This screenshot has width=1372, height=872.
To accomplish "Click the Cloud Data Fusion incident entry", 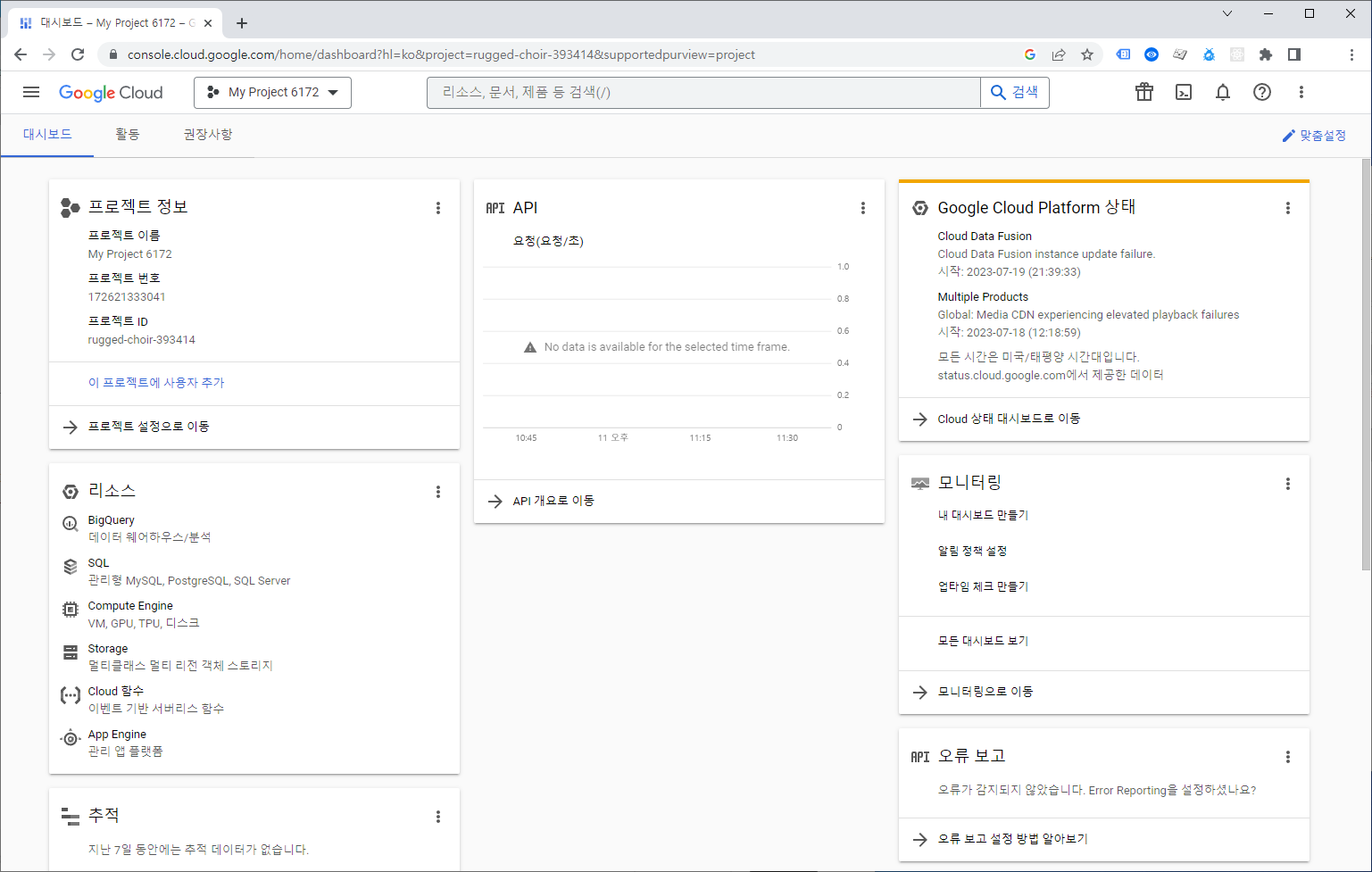I will coord(1046,254).
